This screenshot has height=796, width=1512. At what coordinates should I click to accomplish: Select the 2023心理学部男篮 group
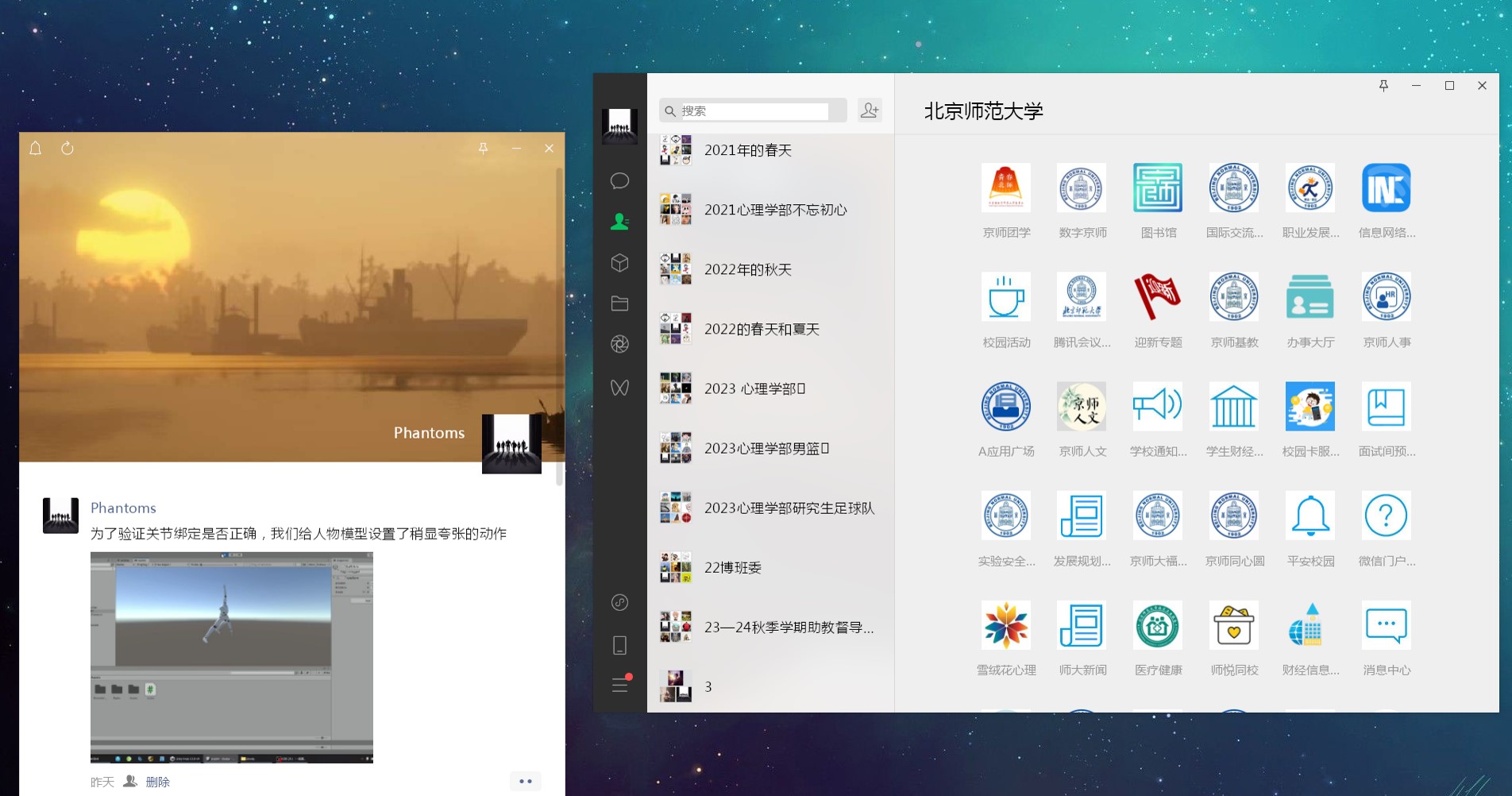click(770, 448)
